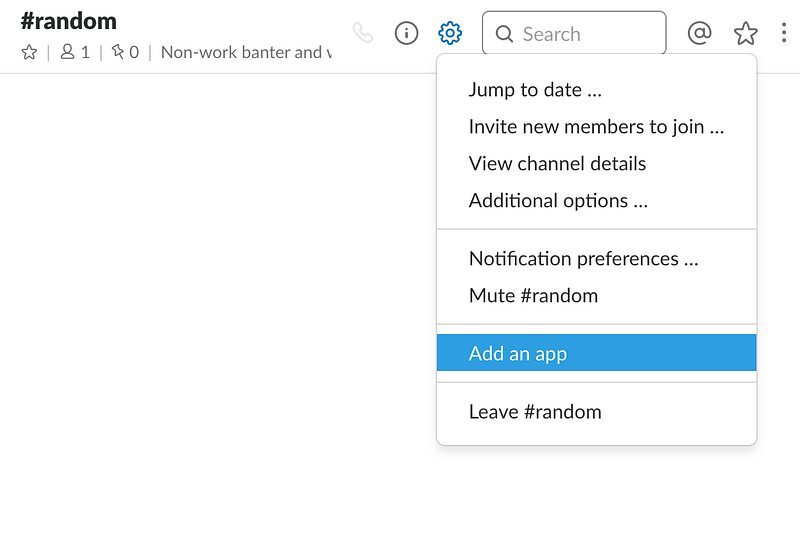Viewport: 800px width, 536px height.
Task: Open mentions and reactions @ icon
Action: (x=699, y=33)
